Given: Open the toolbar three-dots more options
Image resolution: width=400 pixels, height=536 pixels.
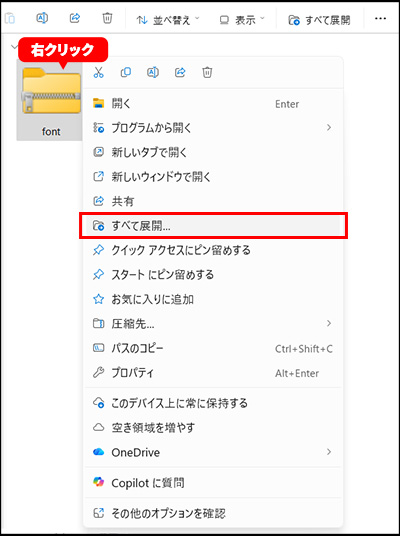Looking at the screenshot, I should [380, 19].
